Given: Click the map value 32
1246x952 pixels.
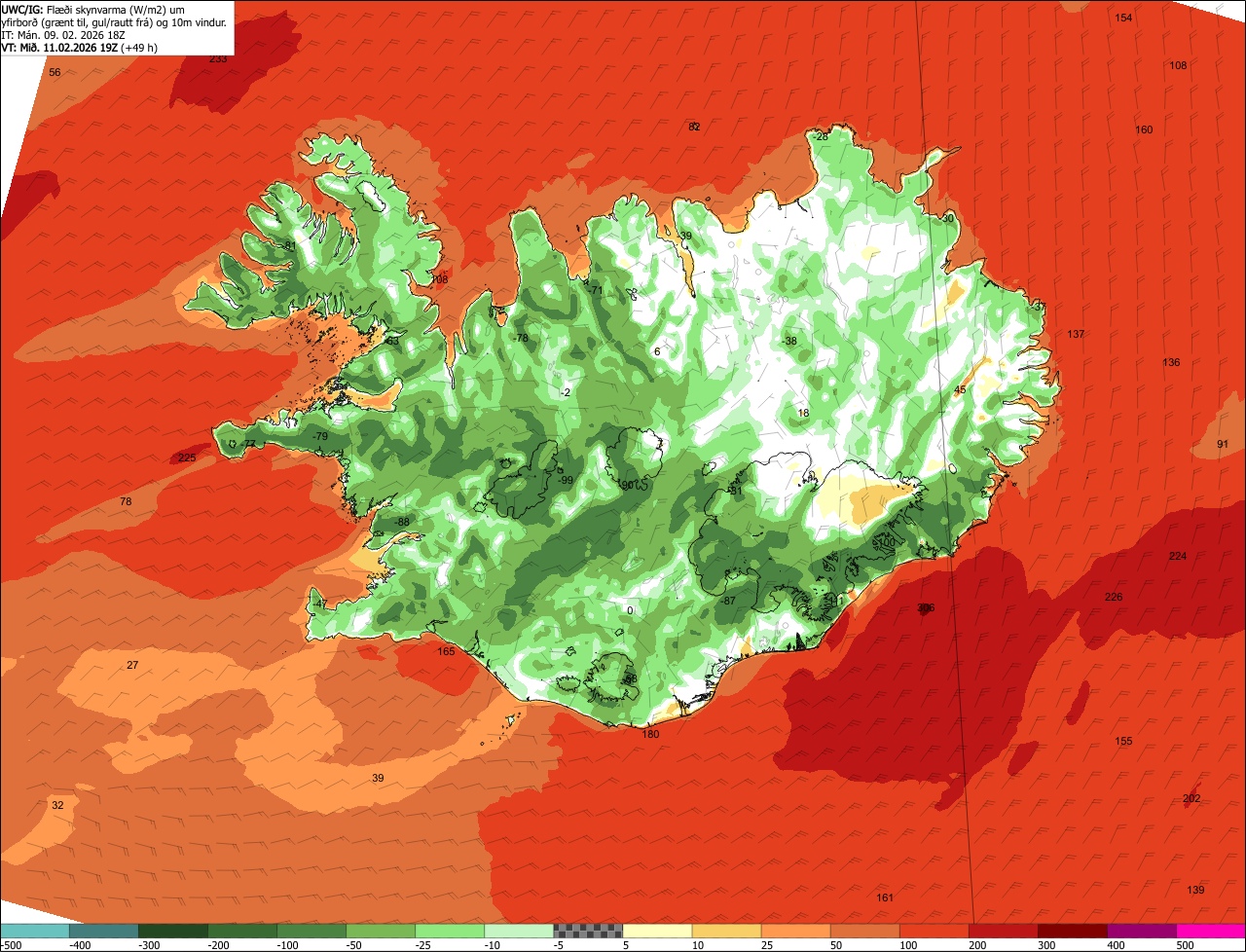Looking at the screenshot, I should (57, 806).
